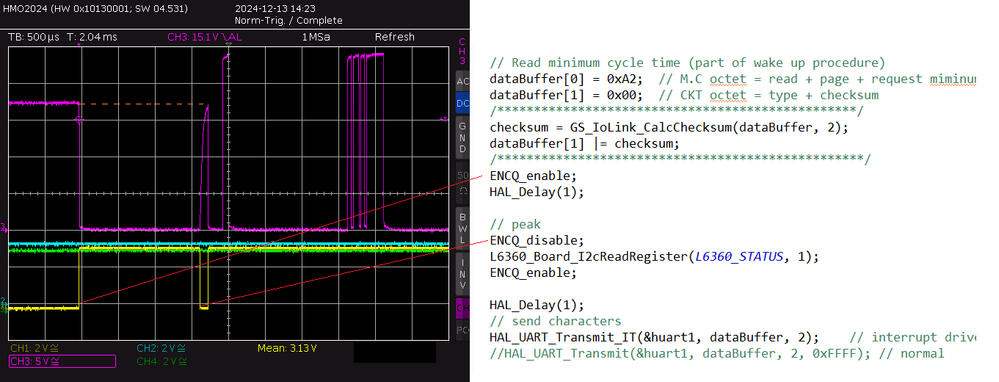Screen dimensions: 999x382
Task: Click the Refresh acquisition mode label
Action: (x=394, y=37)
